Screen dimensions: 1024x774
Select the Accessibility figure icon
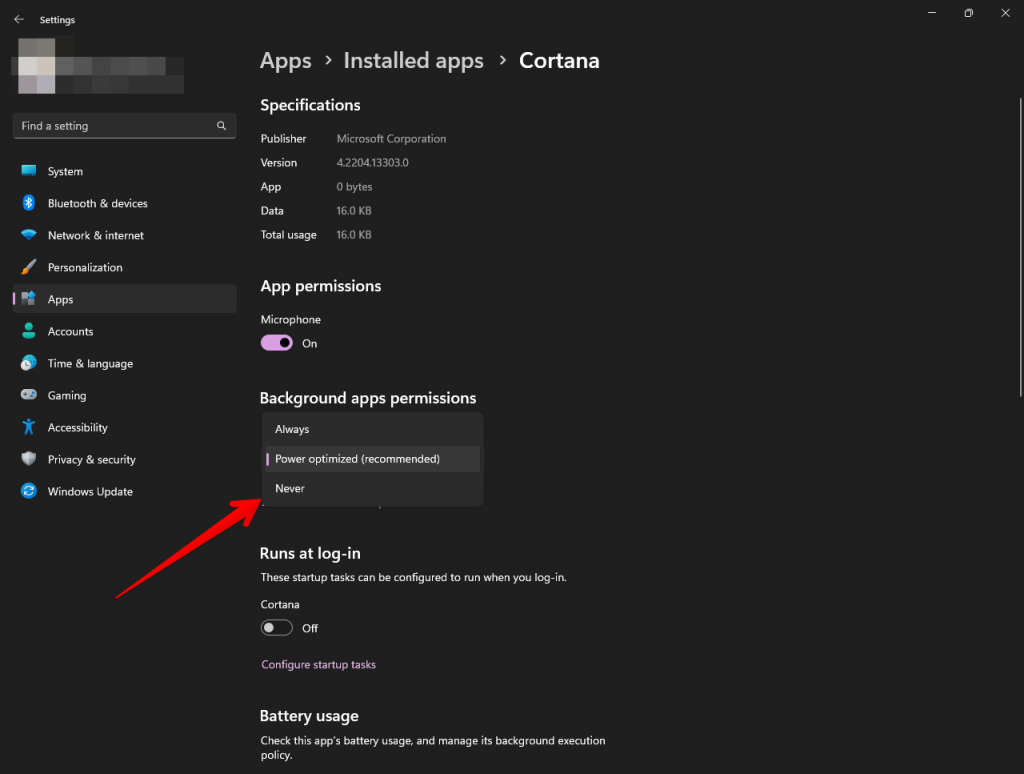coord(28,427)
